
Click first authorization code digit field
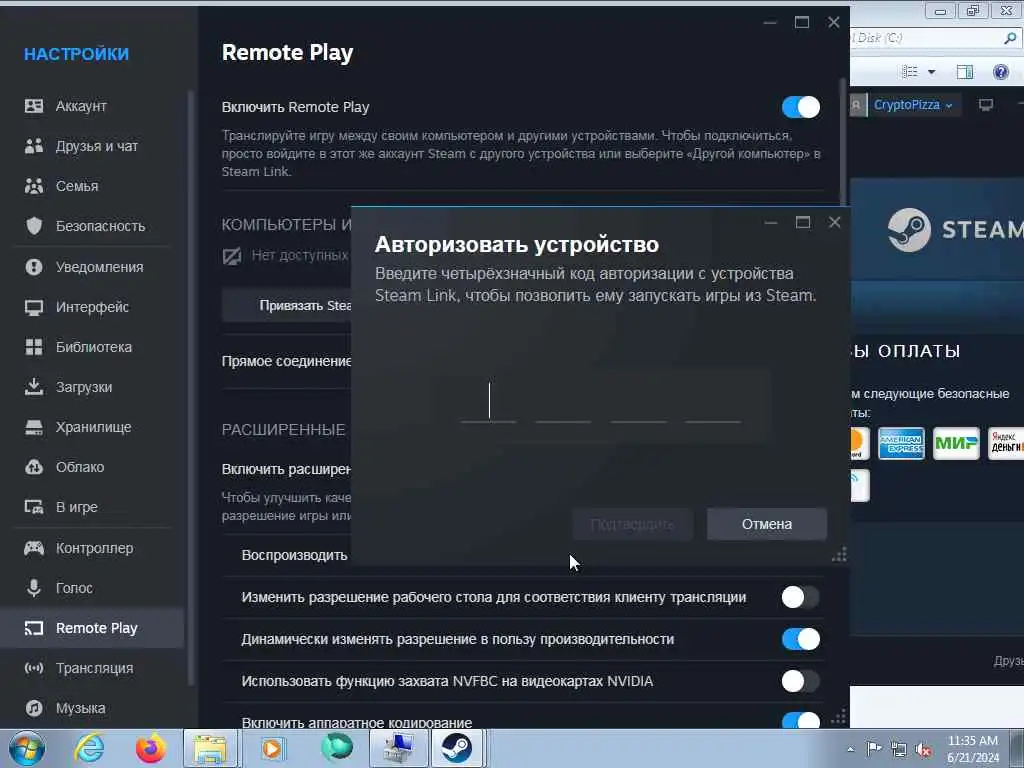click(x=488, y=401)
